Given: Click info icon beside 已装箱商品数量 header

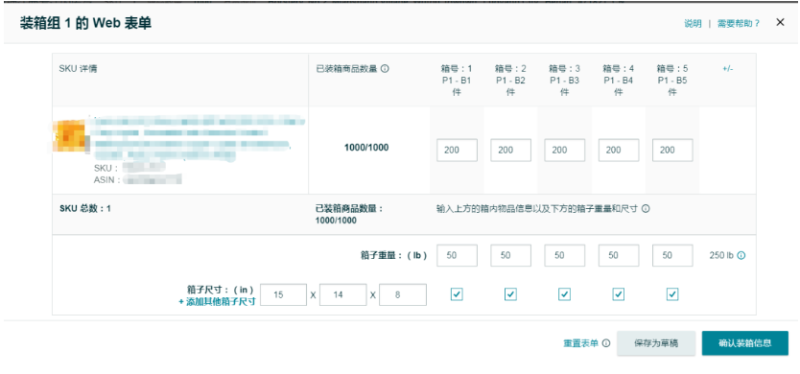Looking at the screenshot, I should click(x=385, y=68).
